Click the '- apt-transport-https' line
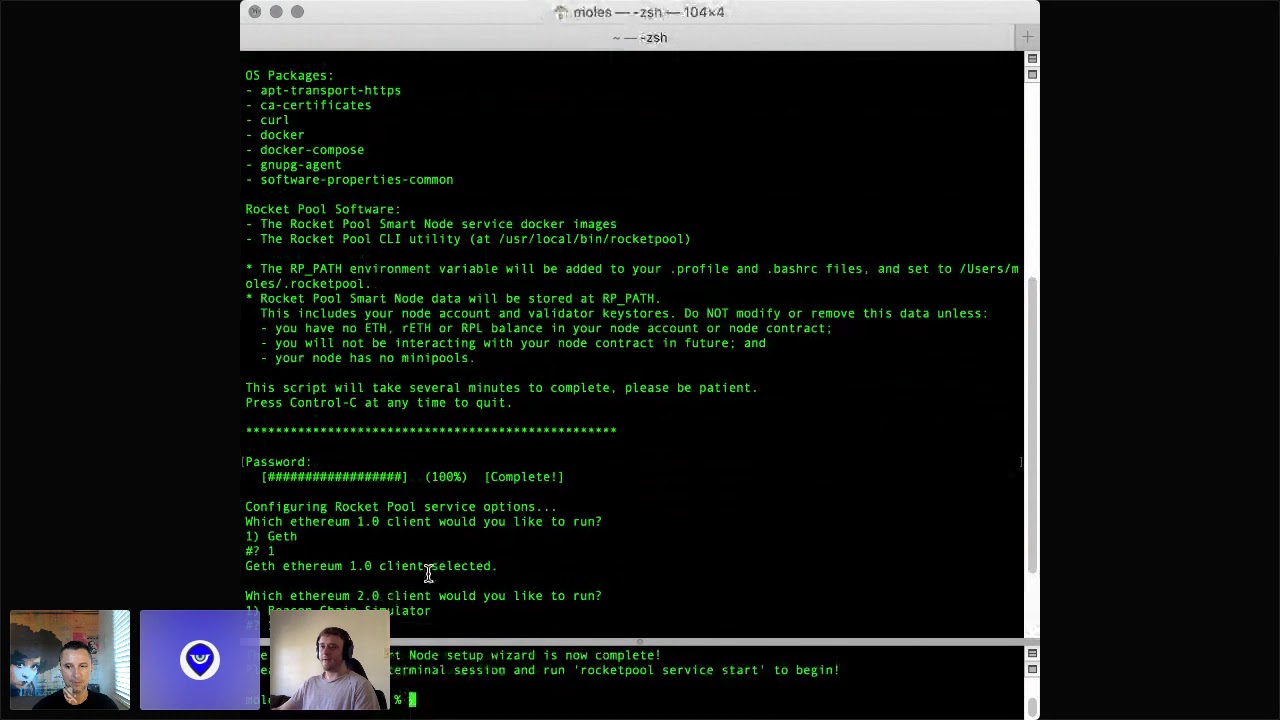 point(323,90)
